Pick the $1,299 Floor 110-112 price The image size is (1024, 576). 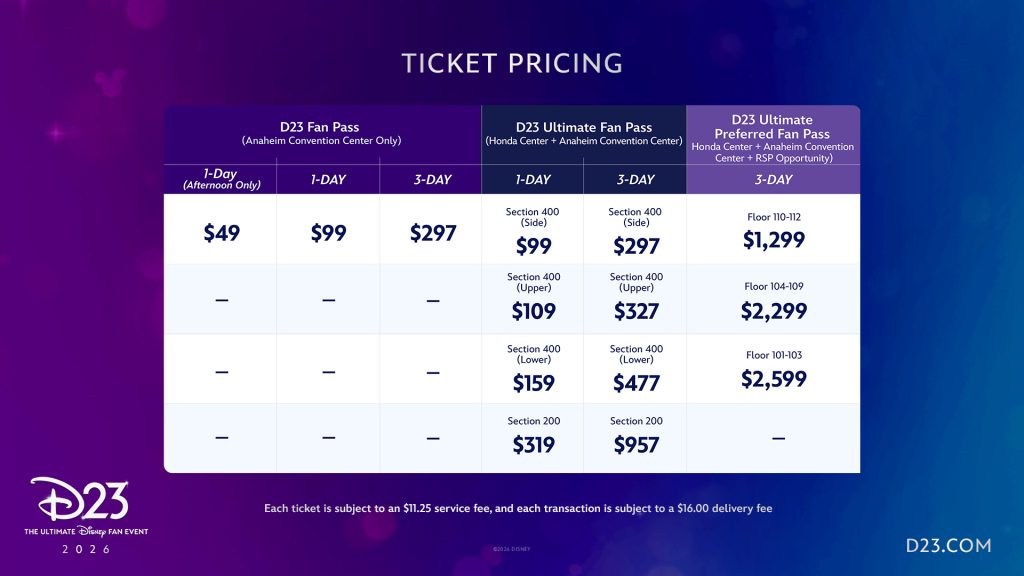[x=773, y=240]
